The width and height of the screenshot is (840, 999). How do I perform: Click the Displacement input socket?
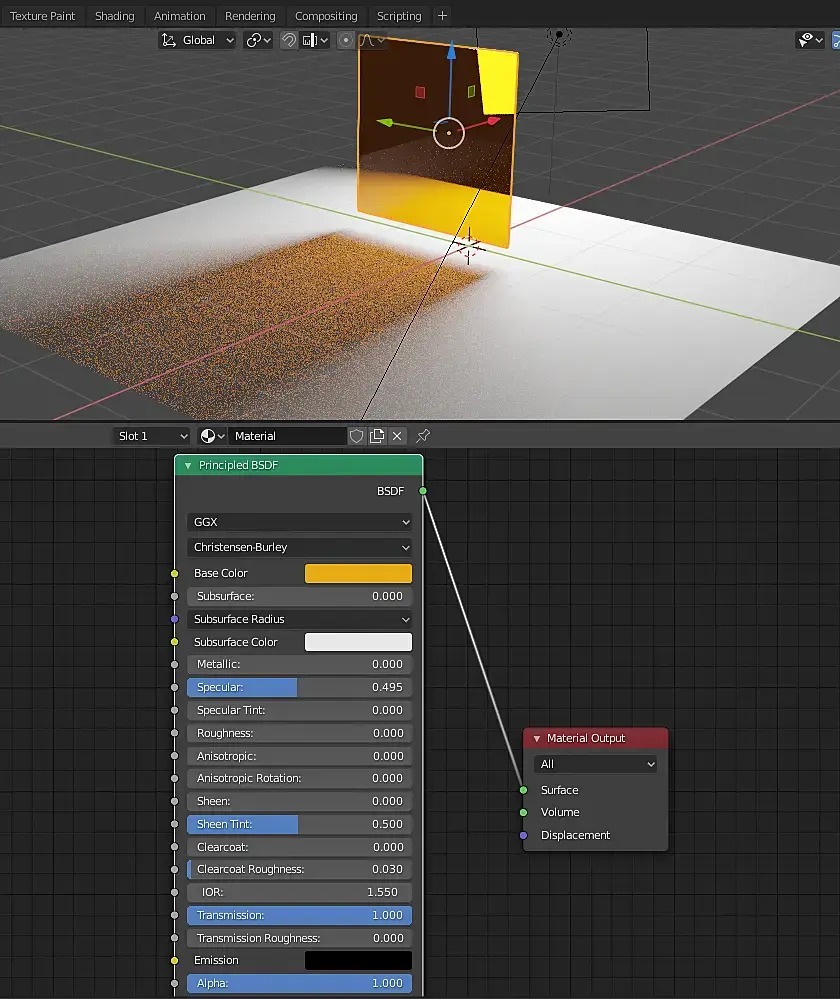coord(523,835)
